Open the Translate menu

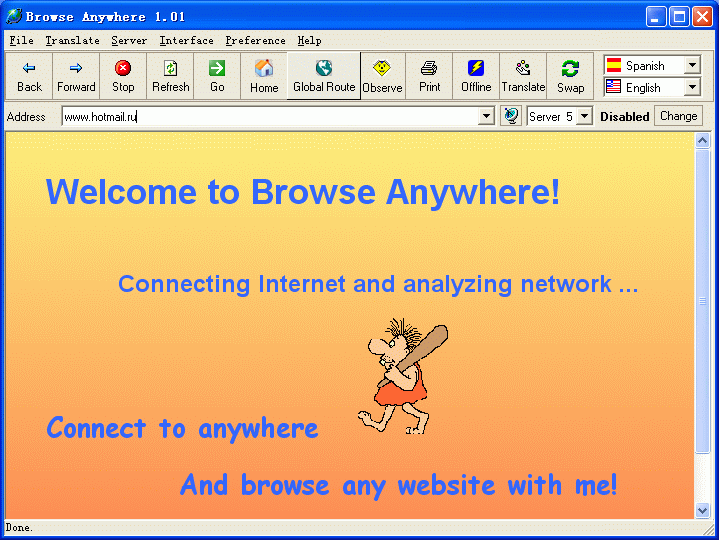[x=72, y=40]
